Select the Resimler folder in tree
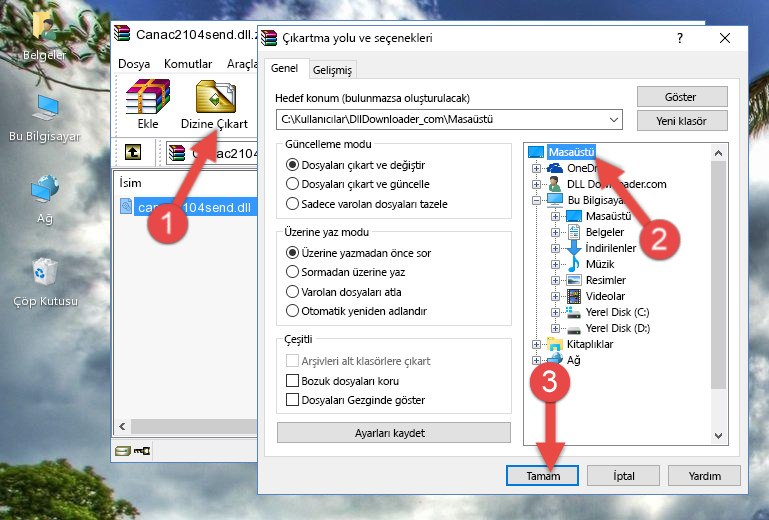769x520 pixels. pos(606,280)
